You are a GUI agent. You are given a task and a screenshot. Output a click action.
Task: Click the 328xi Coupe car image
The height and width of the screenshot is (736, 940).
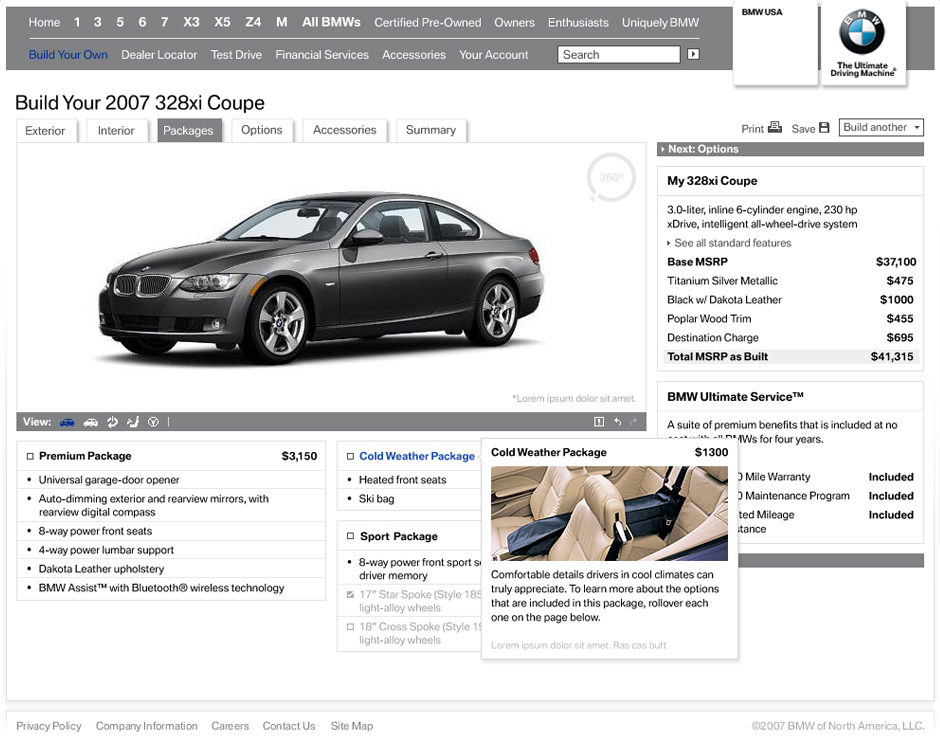[321, 277]
